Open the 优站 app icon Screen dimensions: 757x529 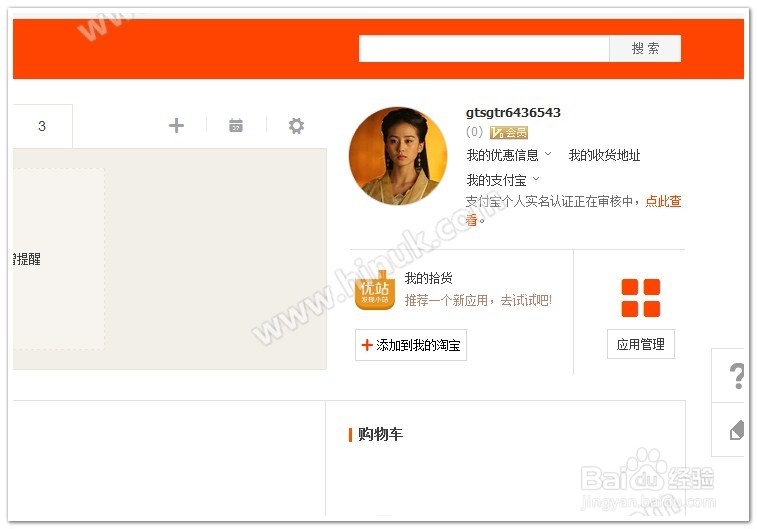coord(375,290)
